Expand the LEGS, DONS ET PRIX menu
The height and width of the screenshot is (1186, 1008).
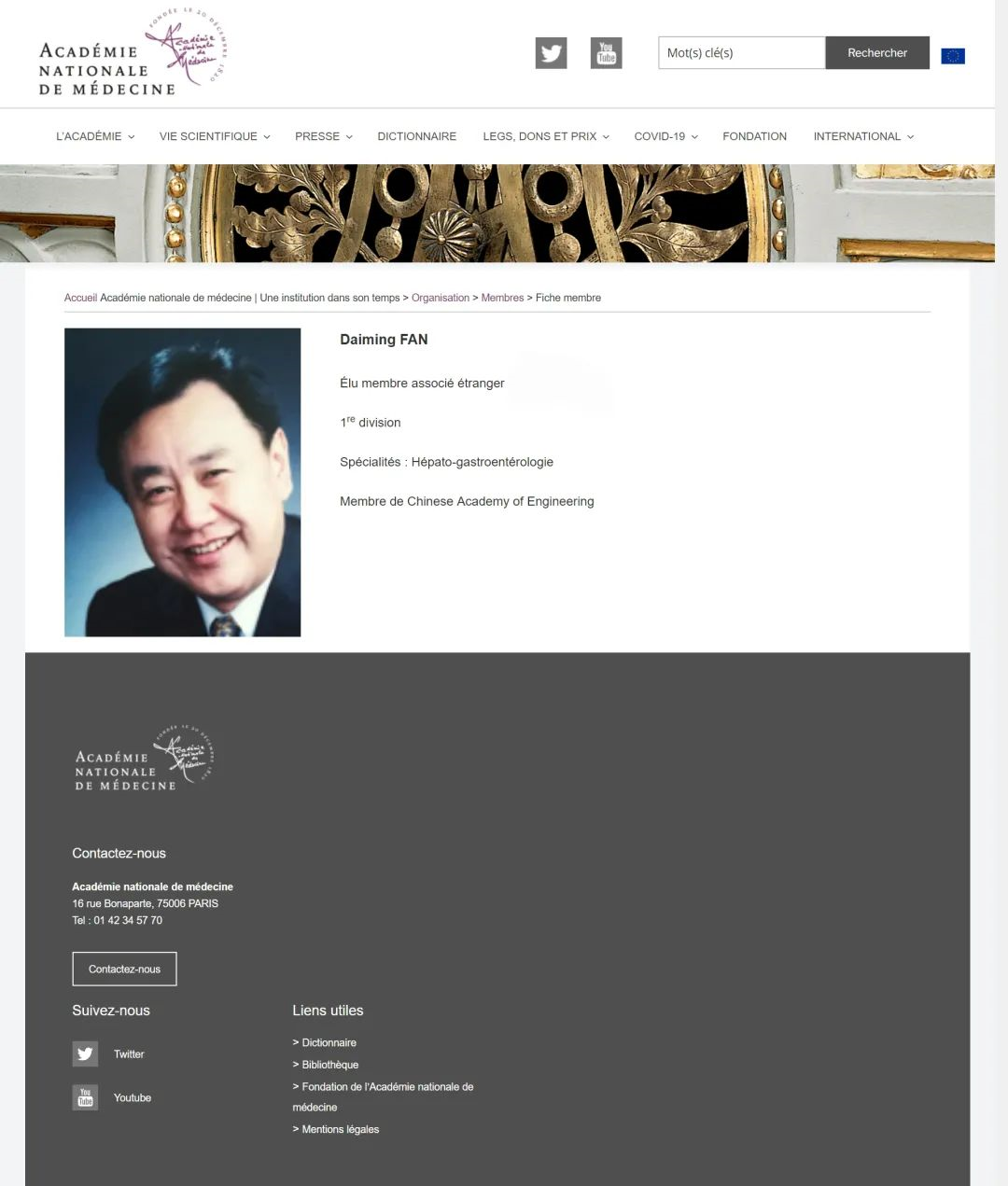[545, 136]
